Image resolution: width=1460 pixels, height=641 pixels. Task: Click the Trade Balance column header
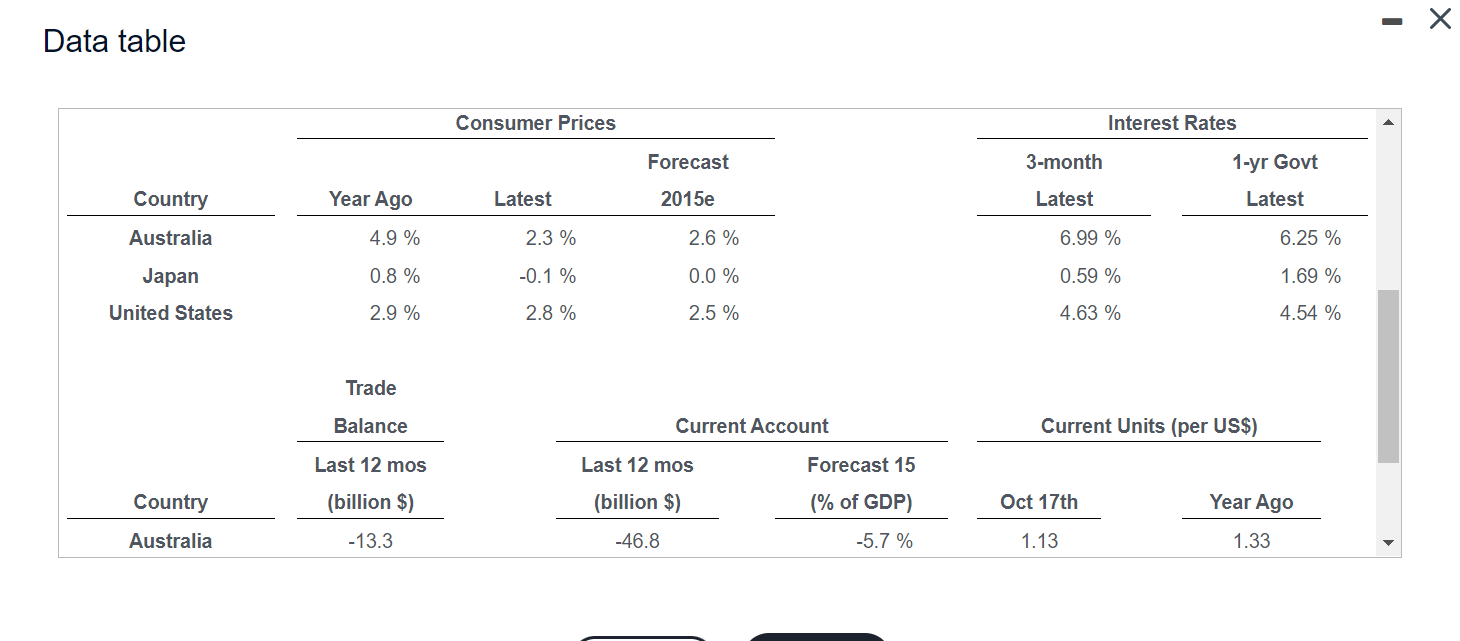[371, 407]
